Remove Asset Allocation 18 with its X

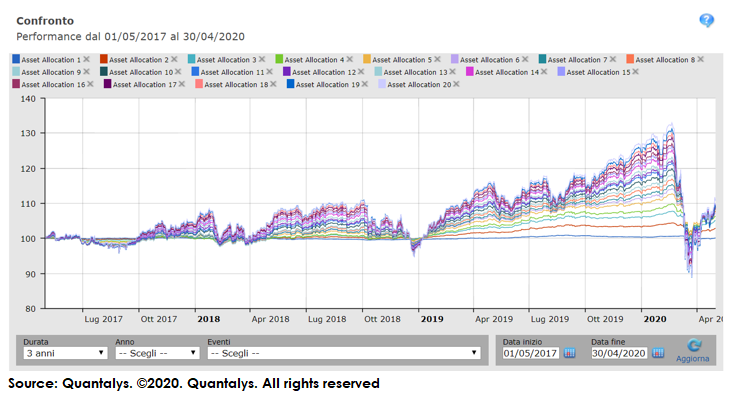coord(273,84)
